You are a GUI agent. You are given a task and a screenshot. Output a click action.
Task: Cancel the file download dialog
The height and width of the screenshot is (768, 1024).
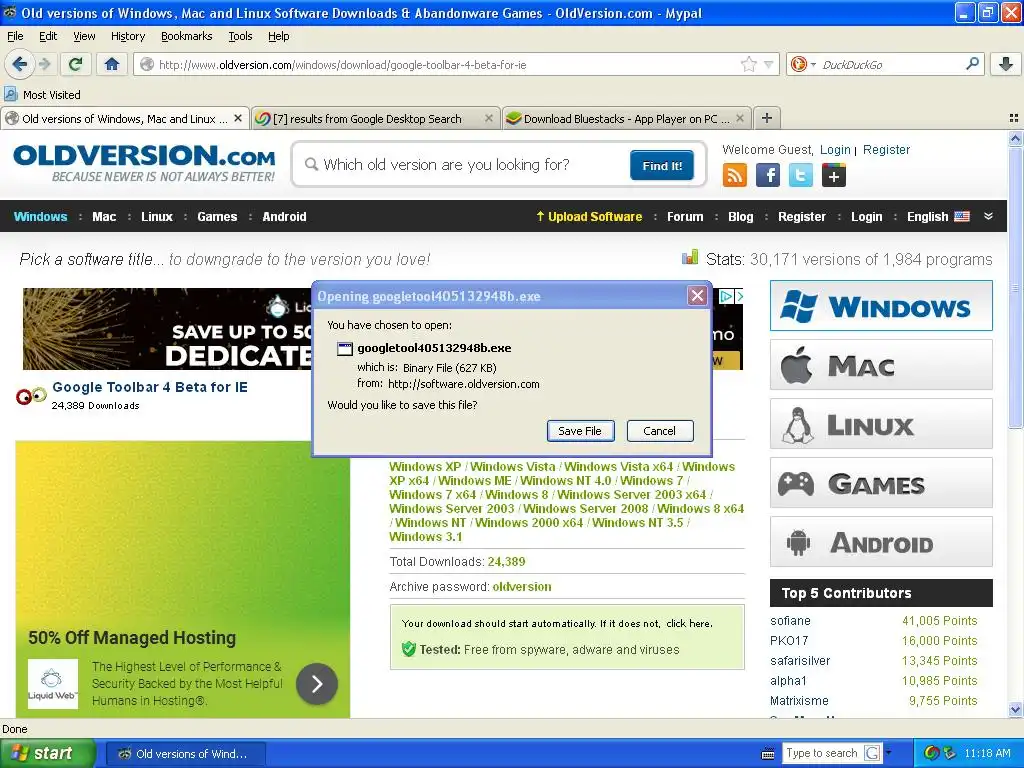pos(660,430)
